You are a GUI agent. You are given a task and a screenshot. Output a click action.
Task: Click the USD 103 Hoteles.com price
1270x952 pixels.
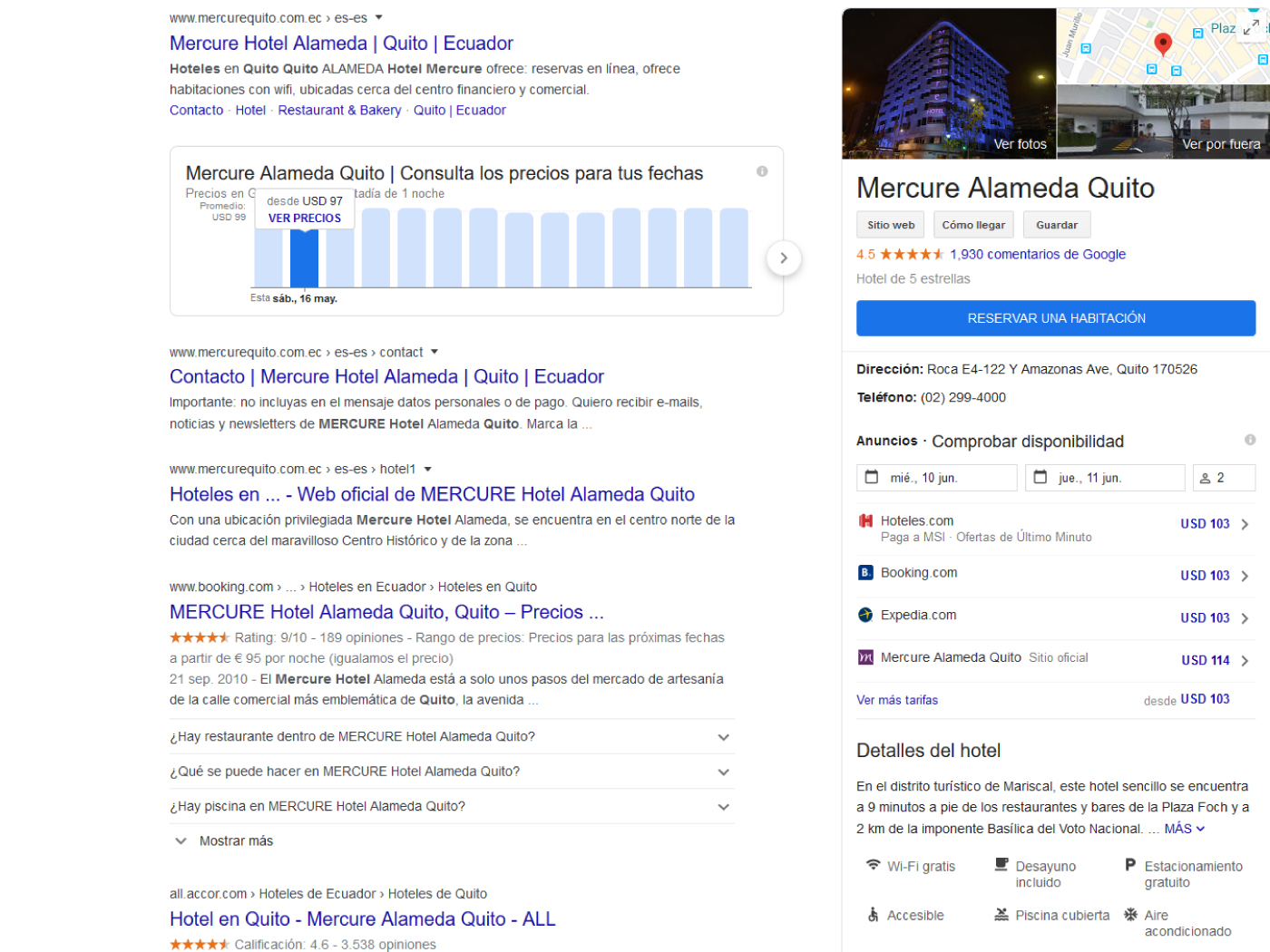[1205, 524]
